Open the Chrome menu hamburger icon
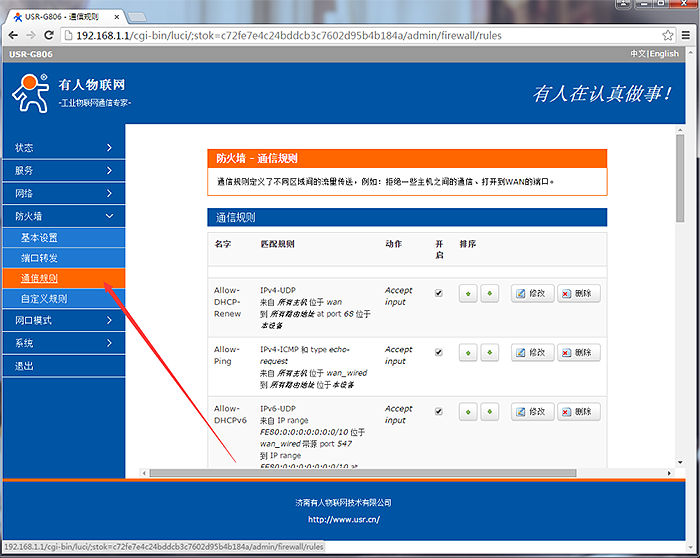 tap(686, 35)
